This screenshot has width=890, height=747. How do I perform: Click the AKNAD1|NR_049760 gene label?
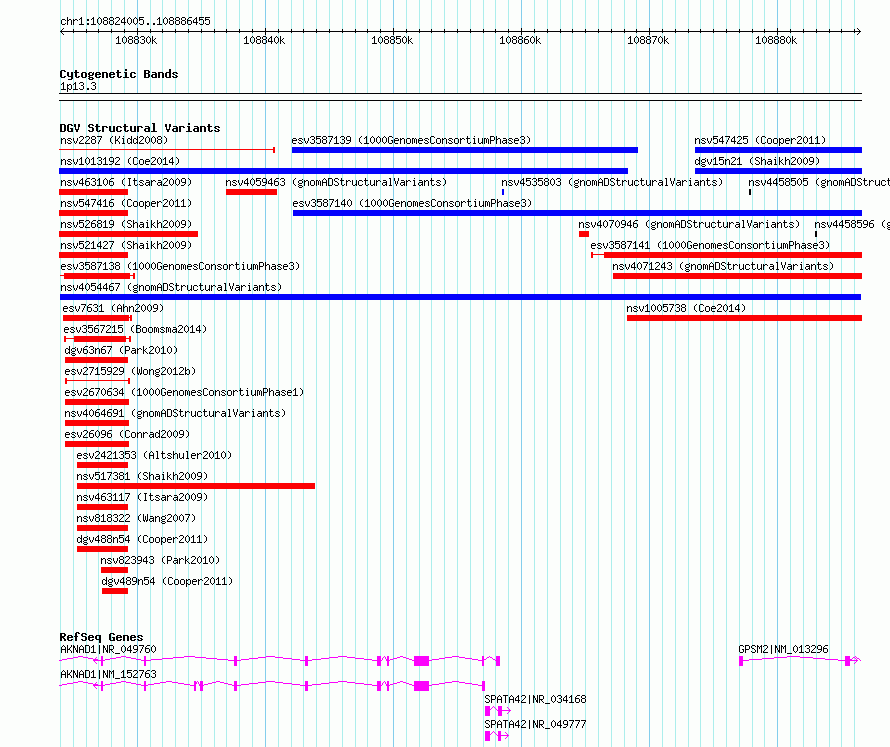pyautogui.click(x=108, y=649)
